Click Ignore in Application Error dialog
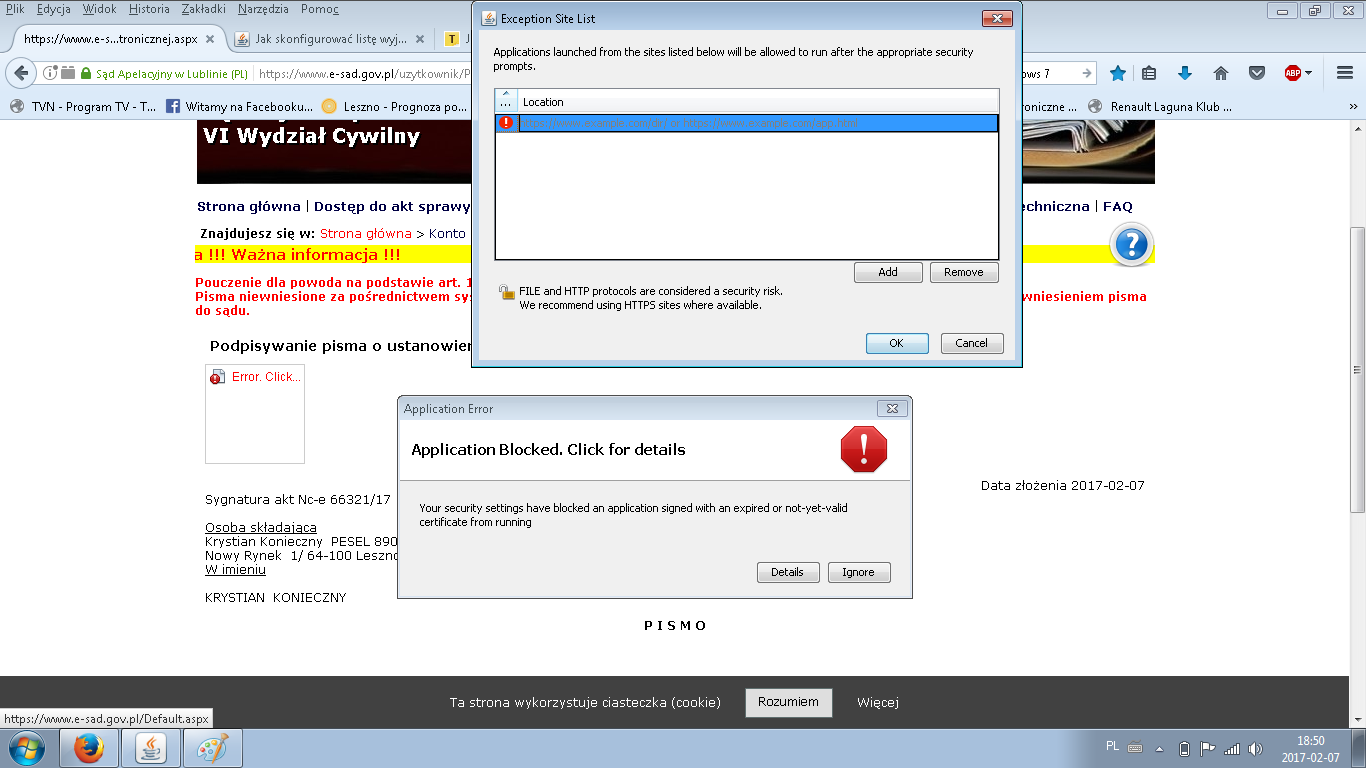Image resolution: width=1366 pixels, height=768 pixels. (858, 572)
